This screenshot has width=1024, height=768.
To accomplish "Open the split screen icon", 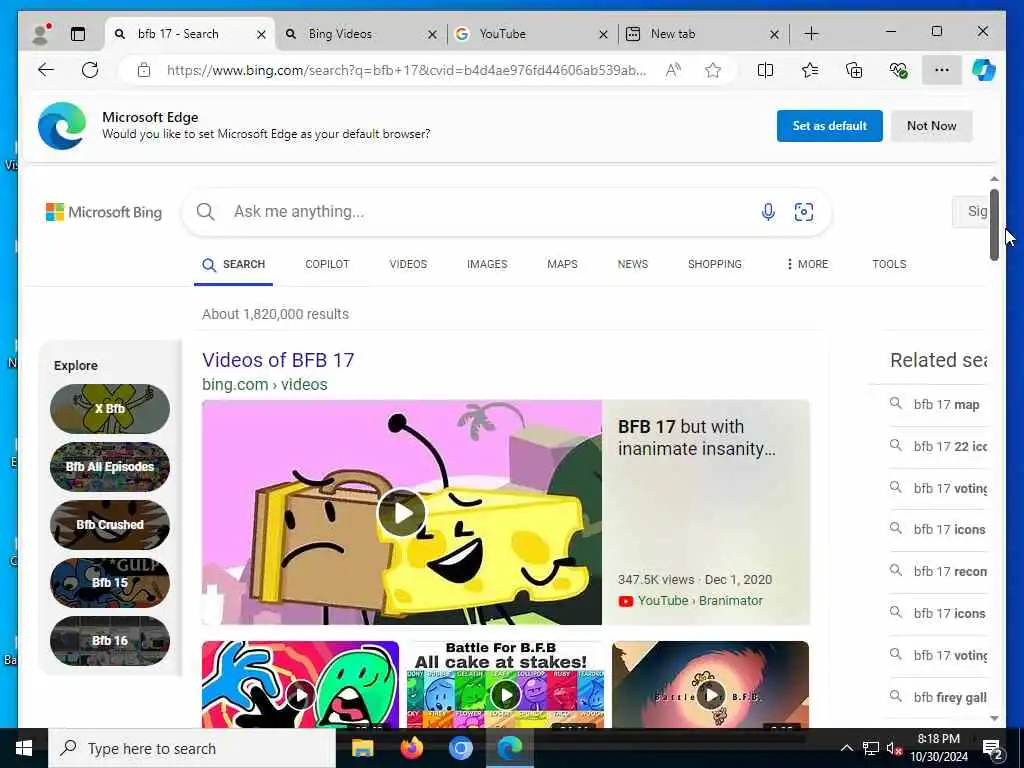I will click(x=765, y=70).
